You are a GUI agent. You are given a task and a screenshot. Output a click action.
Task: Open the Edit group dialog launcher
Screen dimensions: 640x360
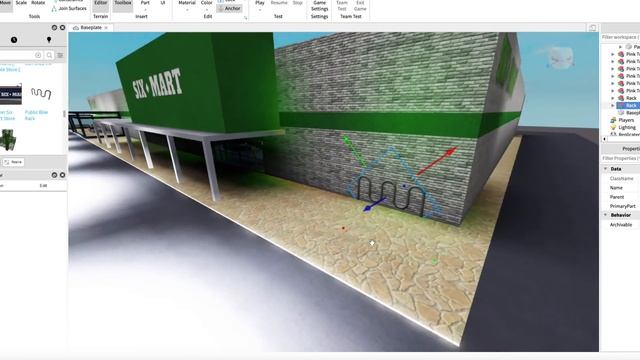(245, 18)
